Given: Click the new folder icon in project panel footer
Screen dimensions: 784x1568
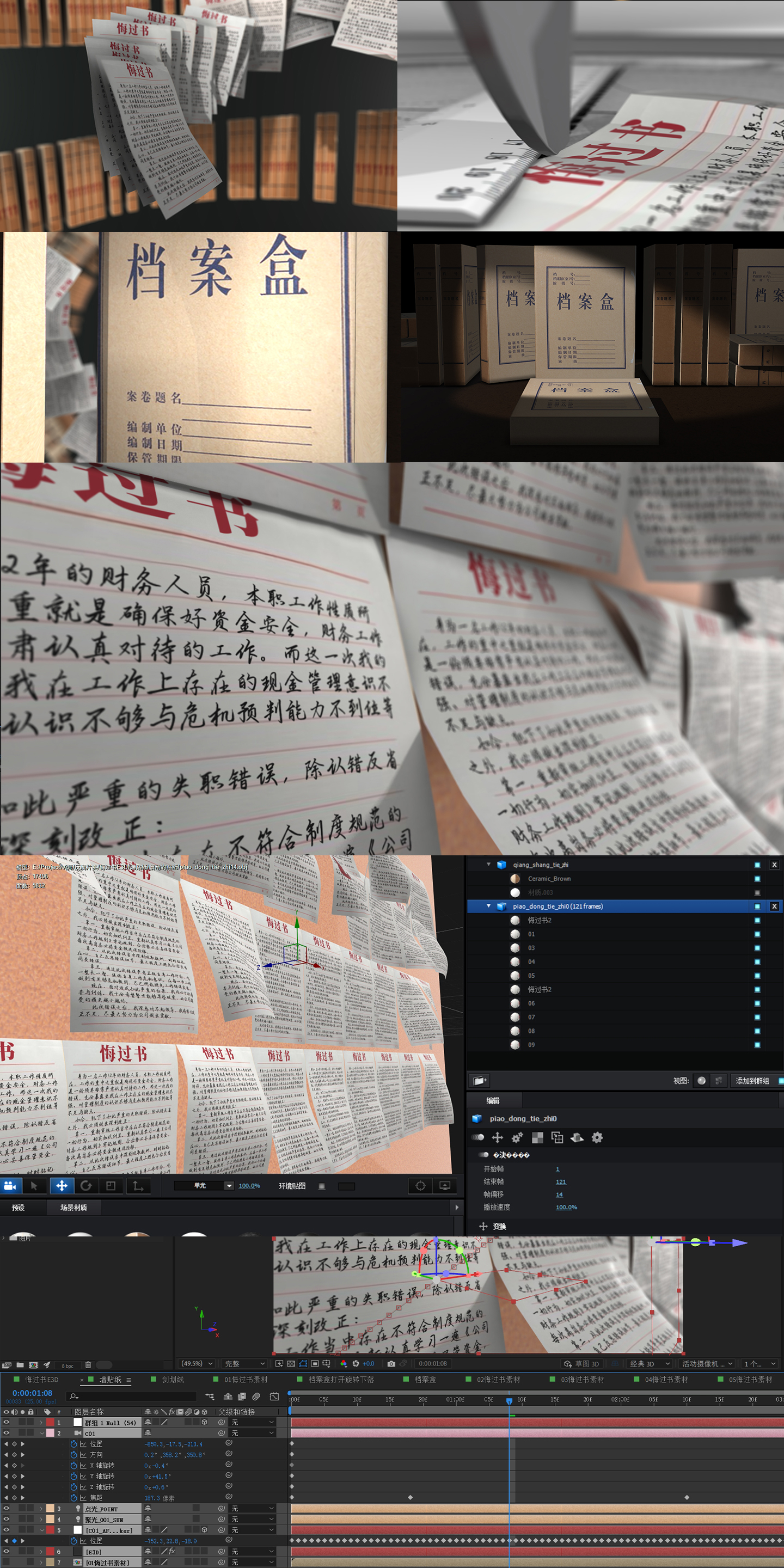Looking at the screenshot, I should click(x=20, y=1365).
